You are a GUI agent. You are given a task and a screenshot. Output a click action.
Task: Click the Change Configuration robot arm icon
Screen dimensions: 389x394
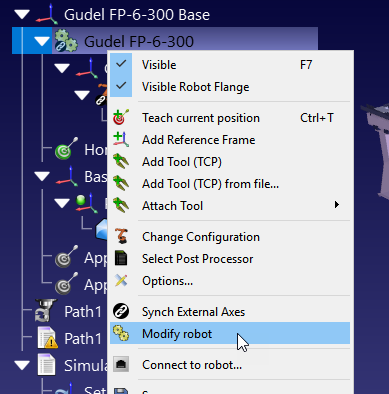pyautogui.click(x=121, y=236)
